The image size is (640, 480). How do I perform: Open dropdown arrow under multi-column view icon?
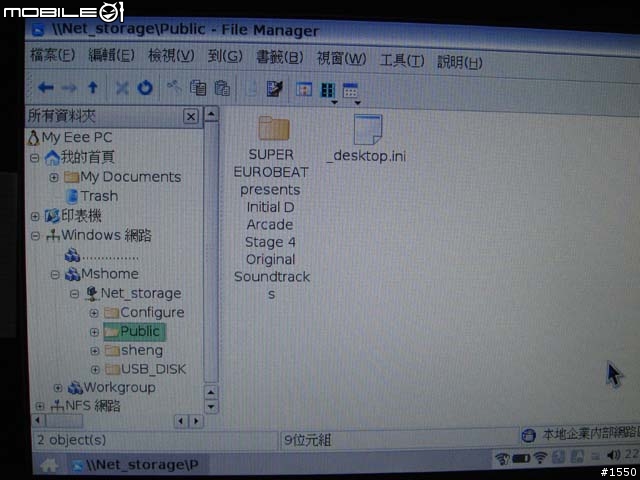pos(334,102)
